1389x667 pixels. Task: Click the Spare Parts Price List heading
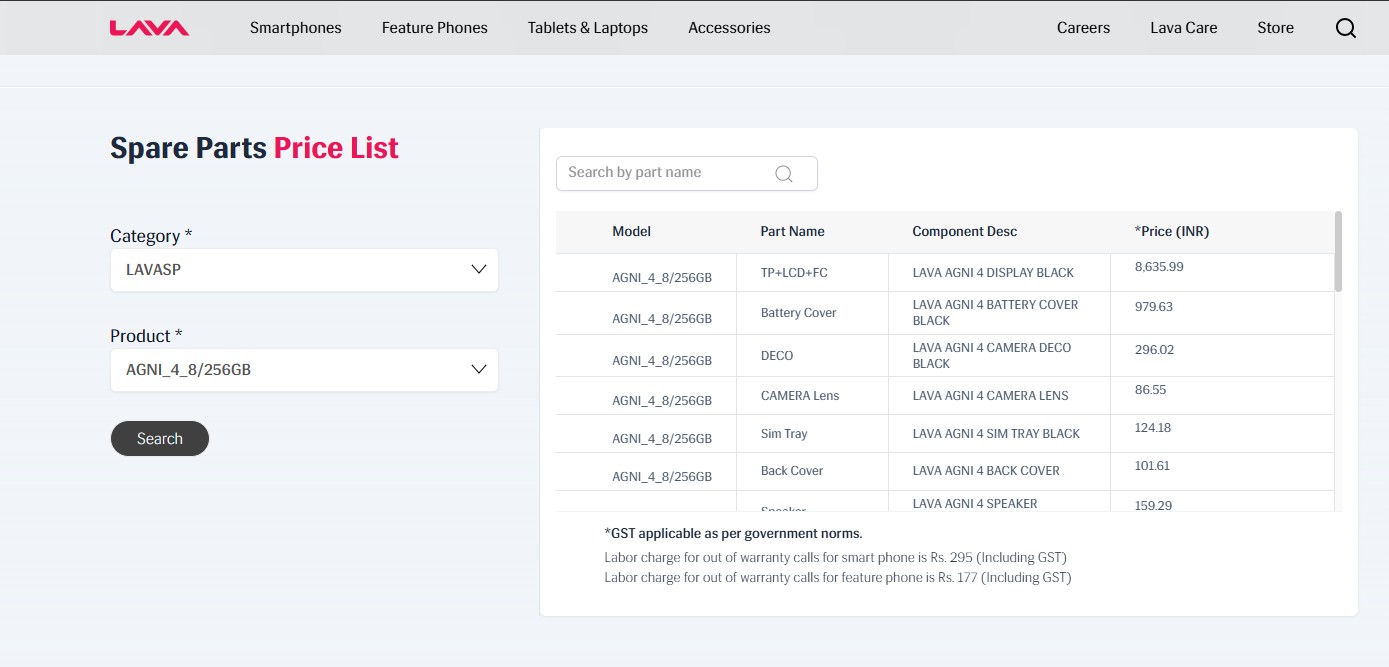coord(254,148)
